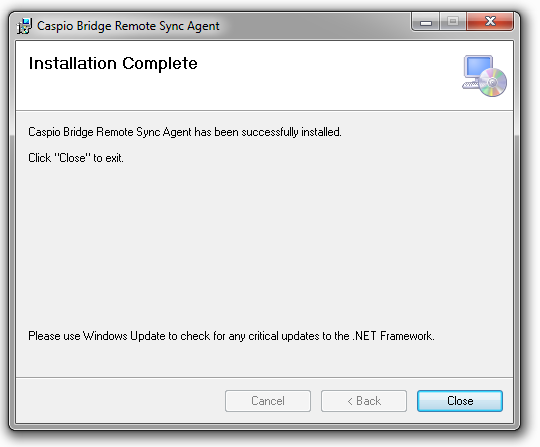Minimize the Caspio Bridge installer window
The image size is (540, 447).
[x=426, y=23]
